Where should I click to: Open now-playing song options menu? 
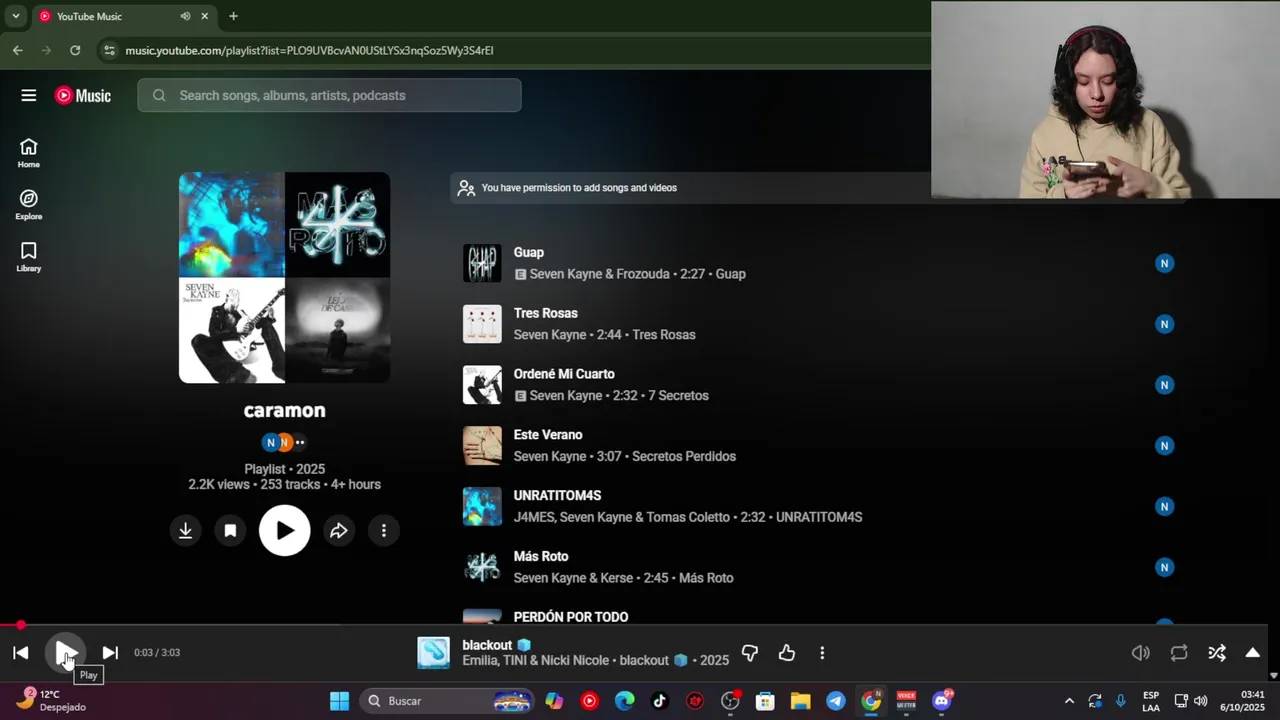[822, 653]
